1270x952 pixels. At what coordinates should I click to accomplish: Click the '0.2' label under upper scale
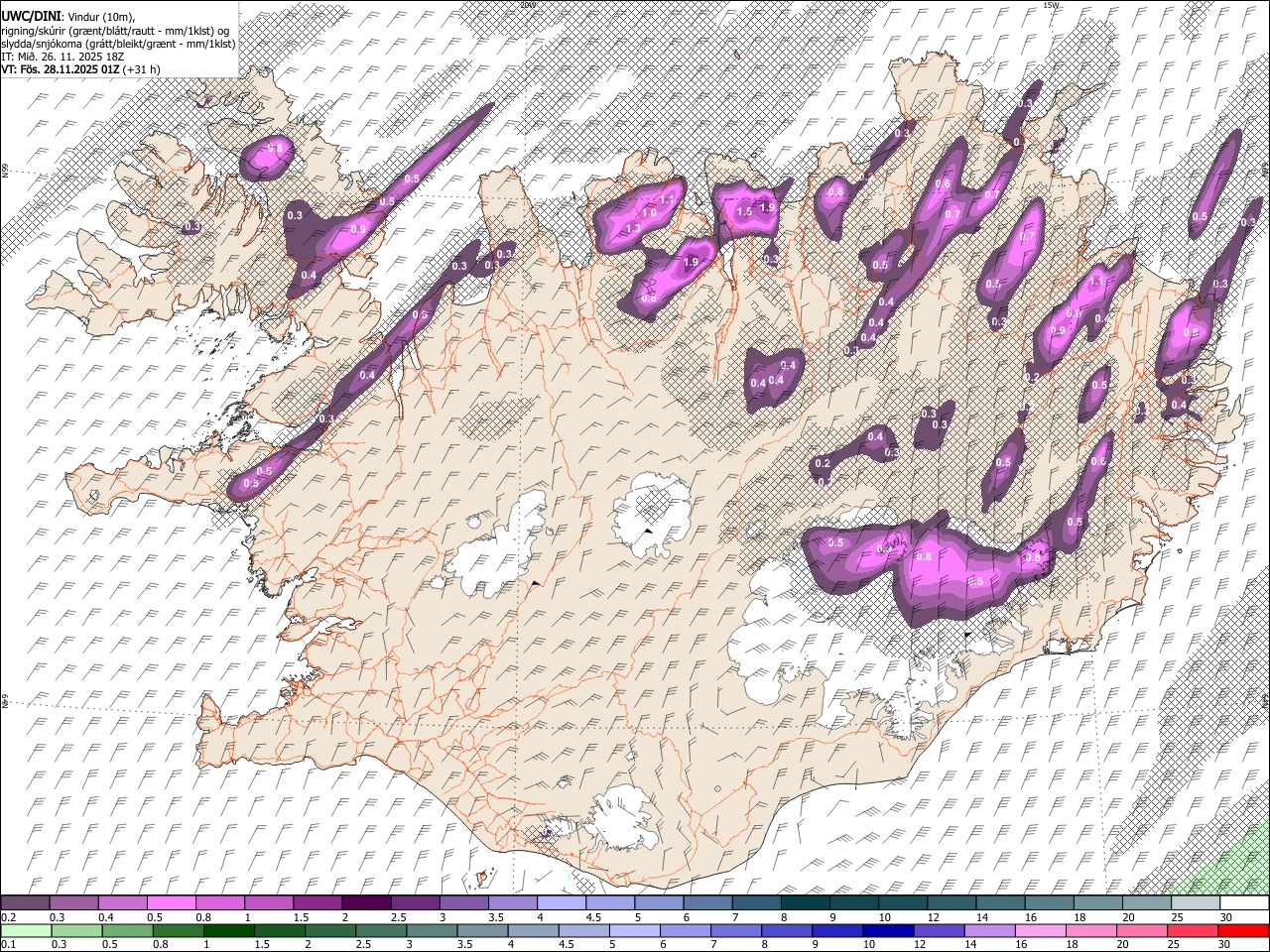click(8, 917)
